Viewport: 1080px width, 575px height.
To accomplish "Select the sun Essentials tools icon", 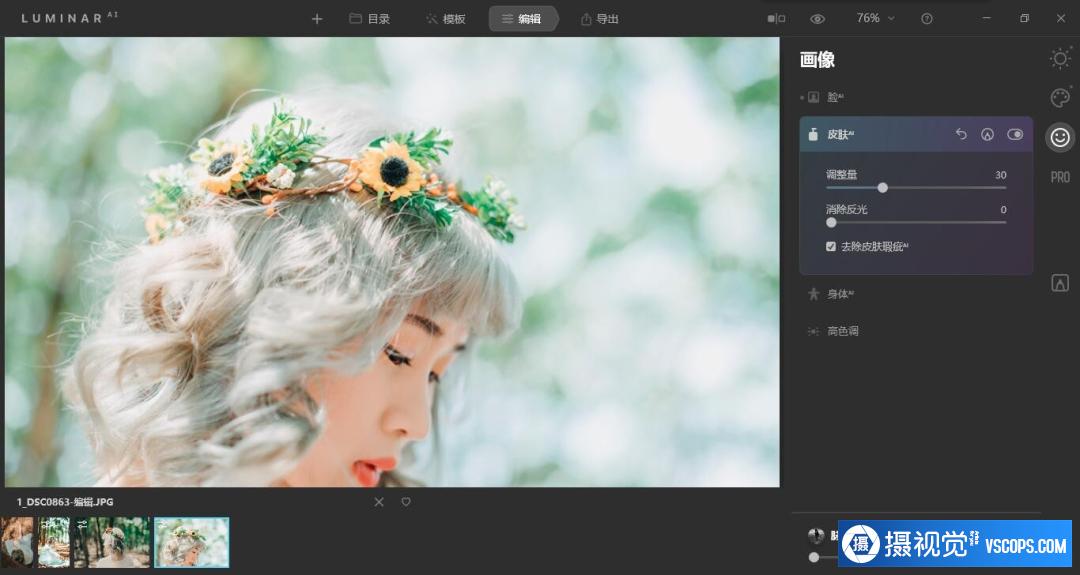I will pyautogui.click(x=1060, y=59).
